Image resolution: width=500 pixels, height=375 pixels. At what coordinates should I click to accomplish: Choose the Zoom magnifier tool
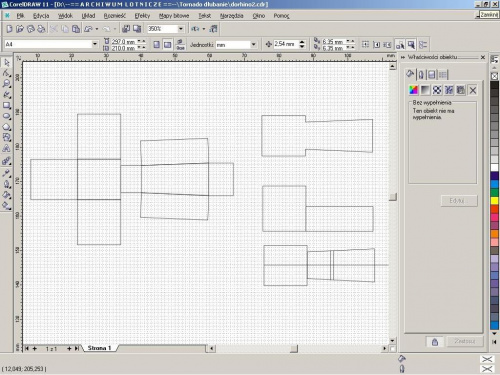tap(7, 84)
